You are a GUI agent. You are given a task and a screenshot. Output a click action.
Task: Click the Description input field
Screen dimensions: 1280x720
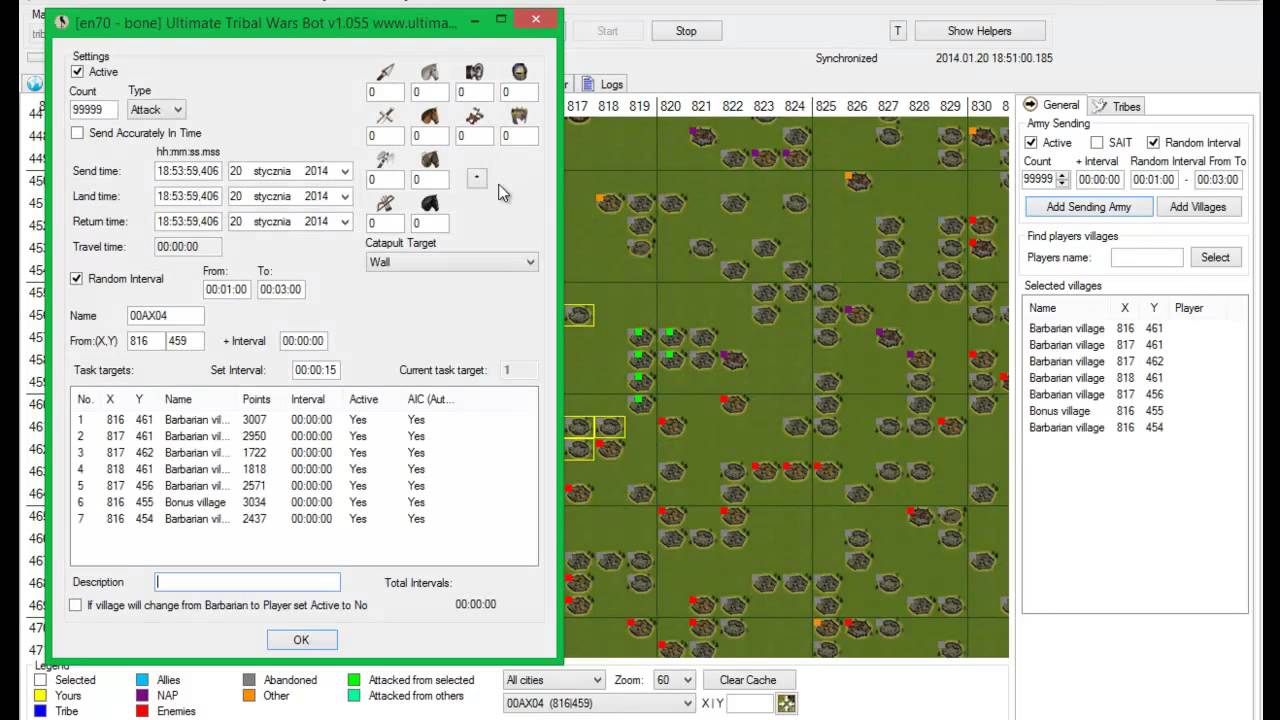247,582
